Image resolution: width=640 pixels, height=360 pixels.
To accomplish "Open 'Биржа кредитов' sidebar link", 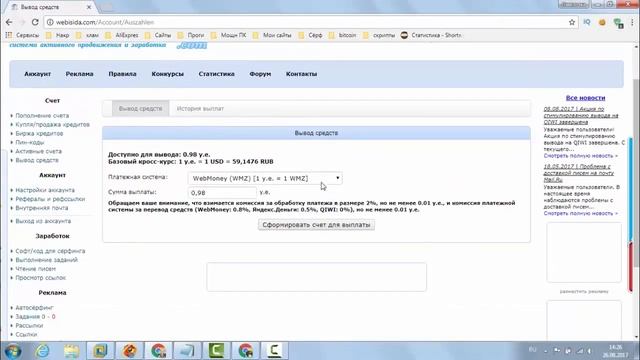I will pyautogui.click(x=39, y=133).
